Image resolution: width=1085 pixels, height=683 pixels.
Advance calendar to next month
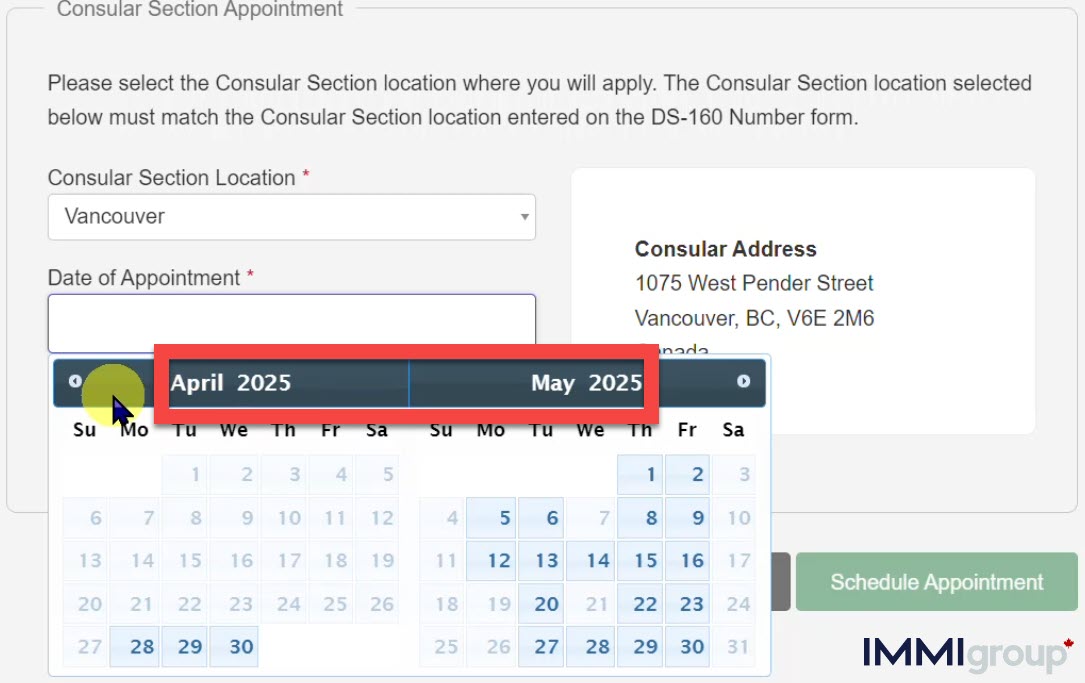tap(743, 381)
